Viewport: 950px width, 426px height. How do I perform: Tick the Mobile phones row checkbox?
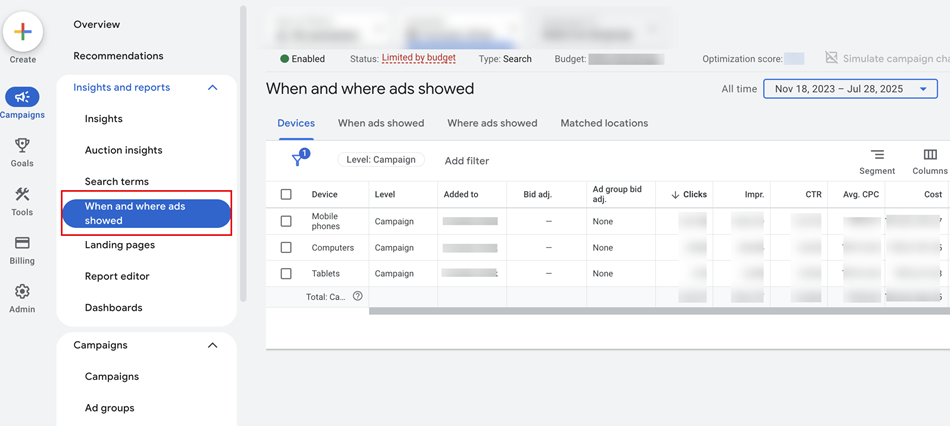(x=286, y=221)
